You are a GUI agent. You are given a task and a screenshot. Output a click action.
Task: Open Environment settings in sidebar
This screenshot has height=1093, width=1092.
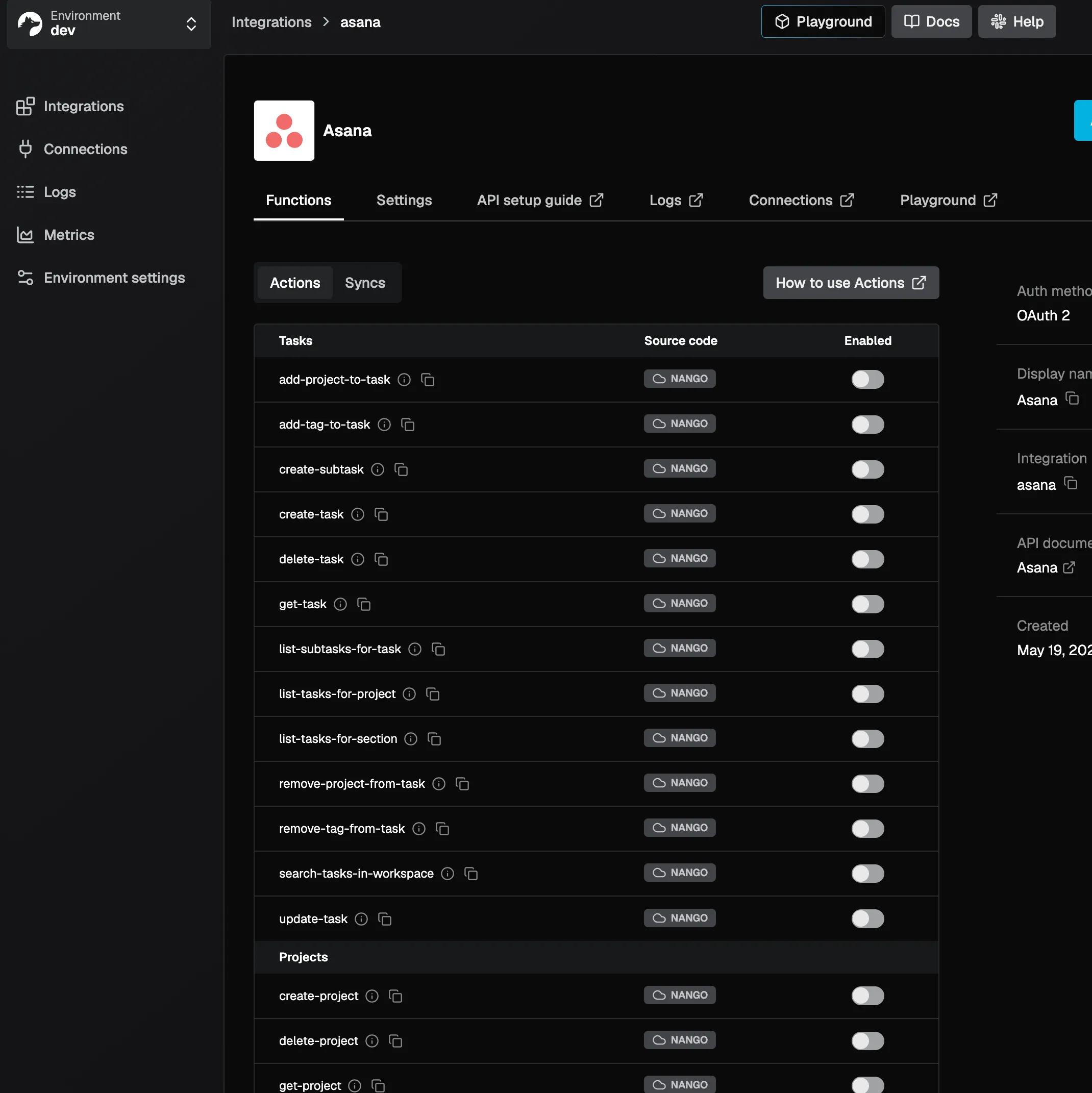[x=101, y=278]
